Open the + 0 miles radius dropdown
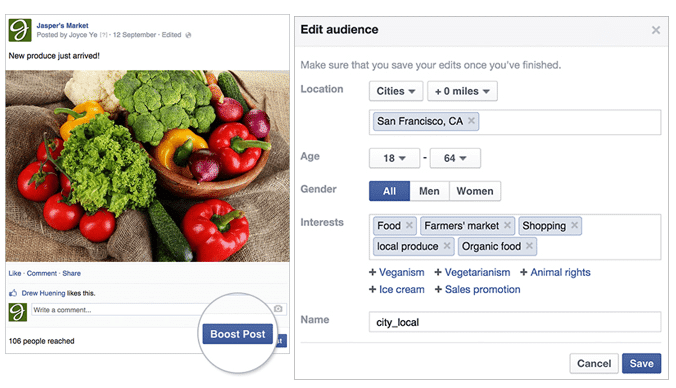 tap(462, 91)
